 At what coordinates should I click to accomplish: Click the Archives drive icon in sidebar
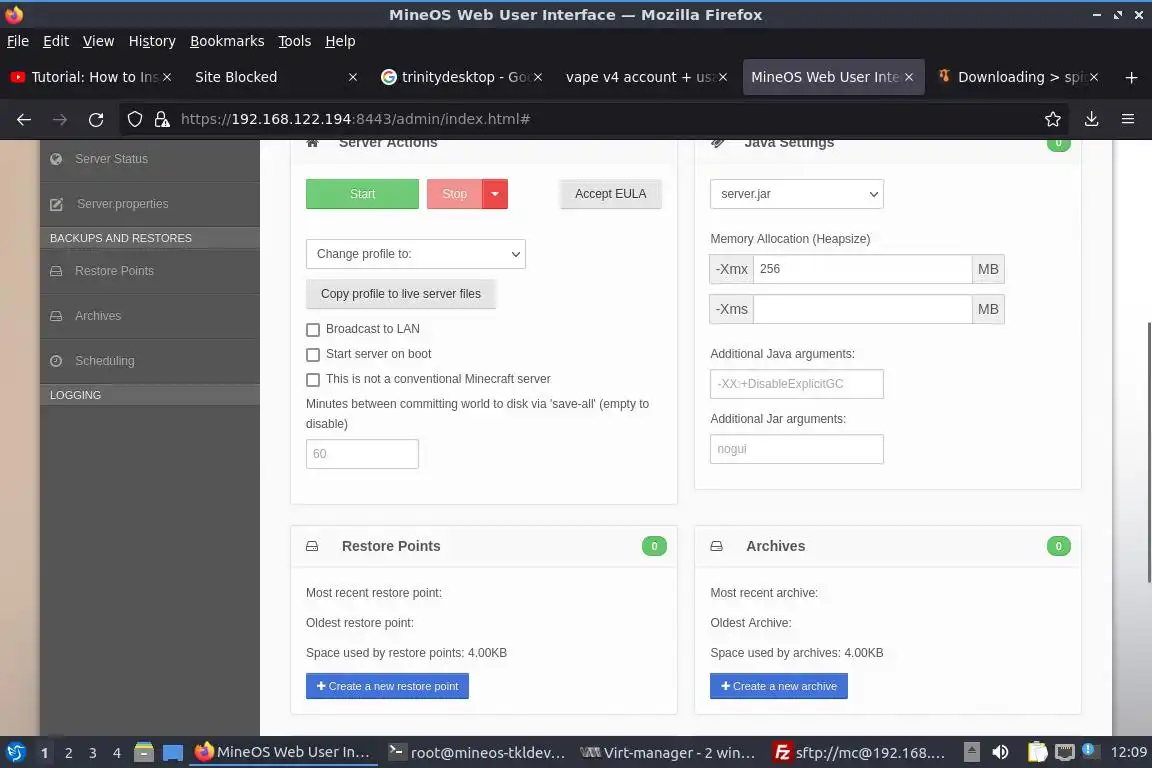click(56, 316)
